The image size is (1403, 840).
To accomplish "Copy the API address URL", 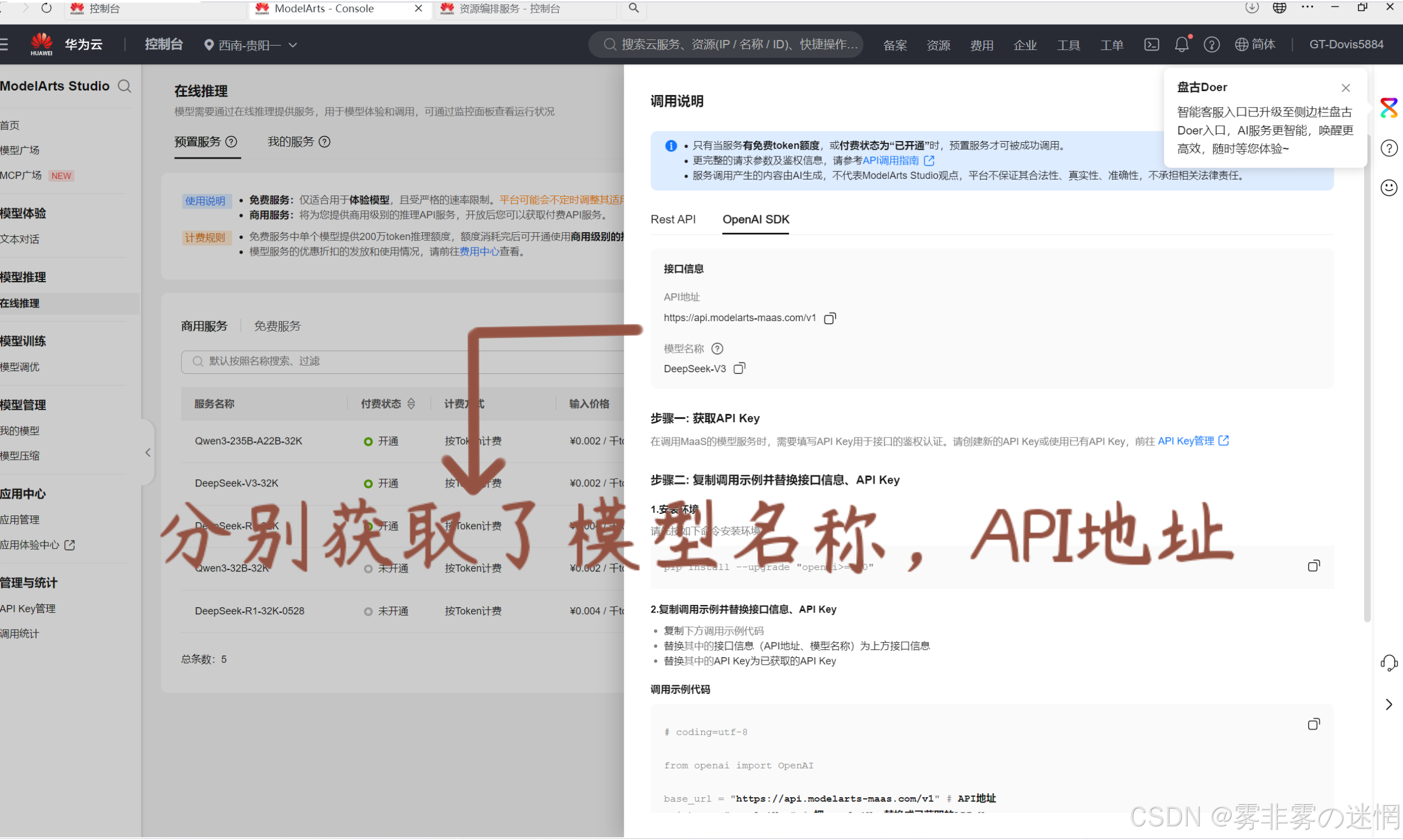I will click(x=830, y=318).
